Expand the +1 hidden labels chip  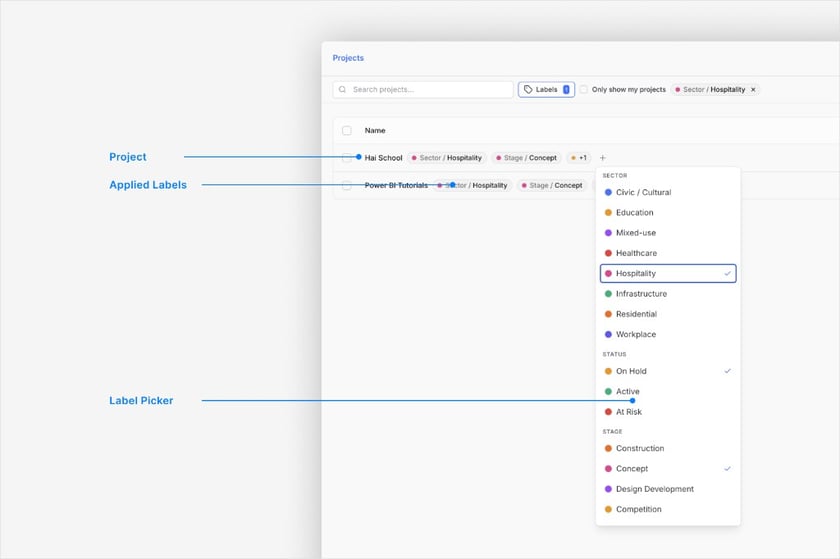pyautogui.click(x=579, y=158)
